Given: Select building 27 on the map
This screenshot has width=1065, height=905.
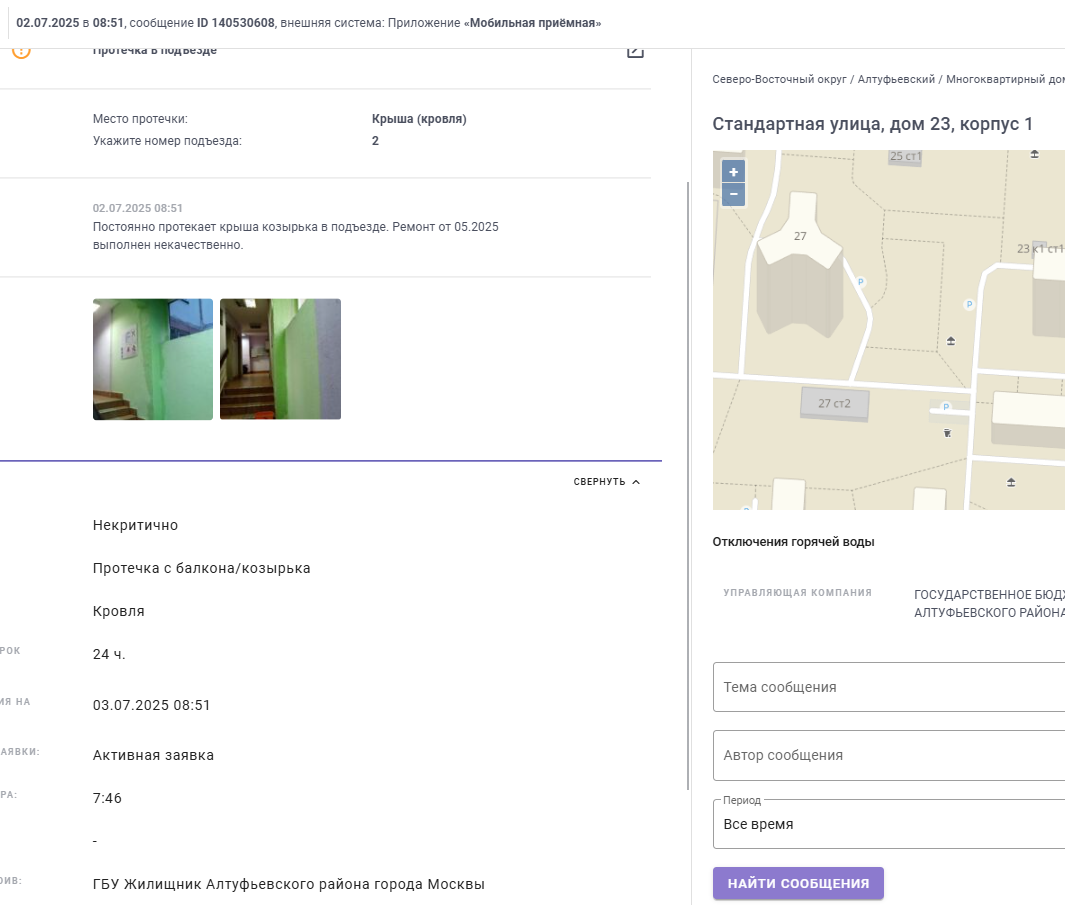Looking at the screenshot, I should (x=800, y=265).
